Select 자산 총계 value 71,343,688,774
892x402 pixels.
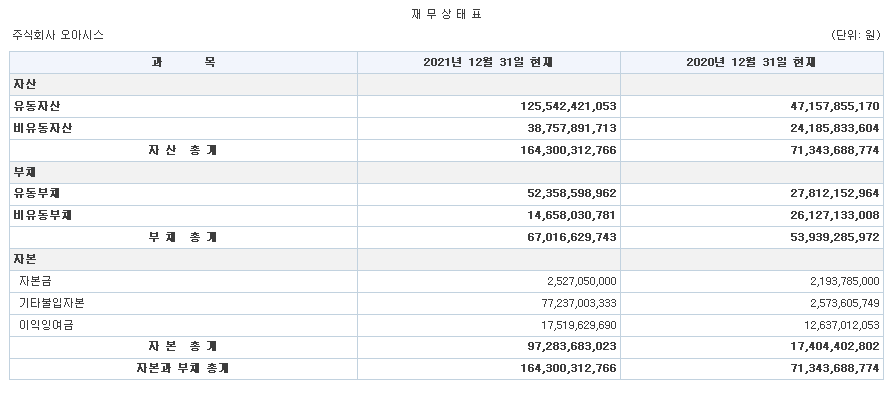point(835,151)
